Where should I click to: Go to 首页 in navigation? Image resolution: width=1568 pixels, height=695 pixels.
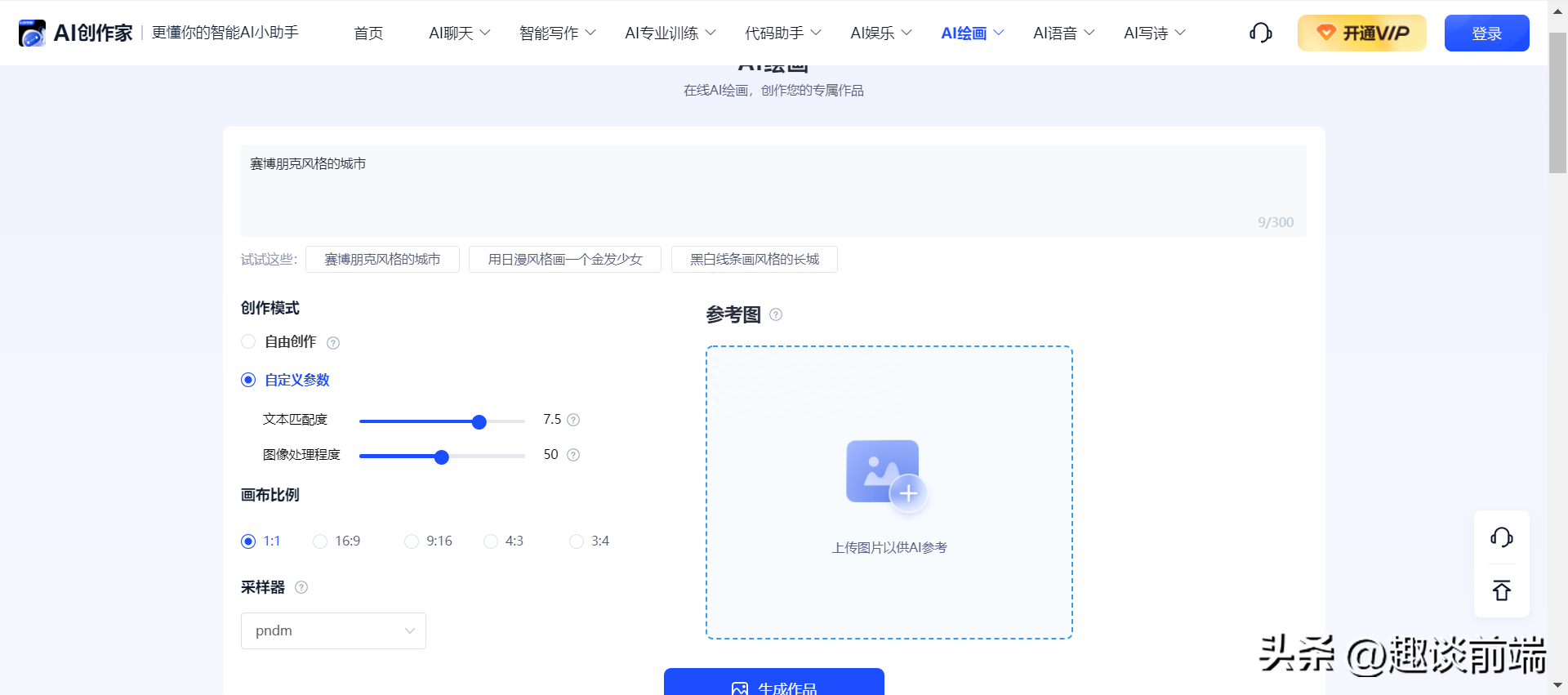[368, 33]
